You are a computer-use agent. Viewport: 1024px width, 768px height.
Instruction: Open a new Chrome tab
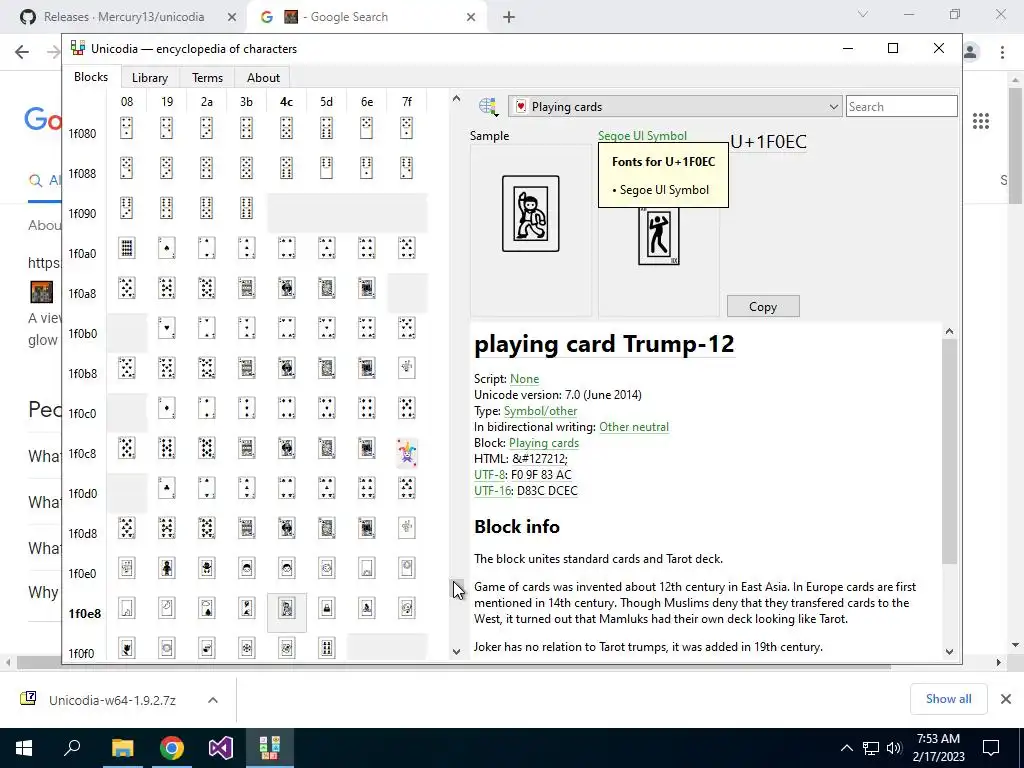pyautogui.click(x=509, y=17)
